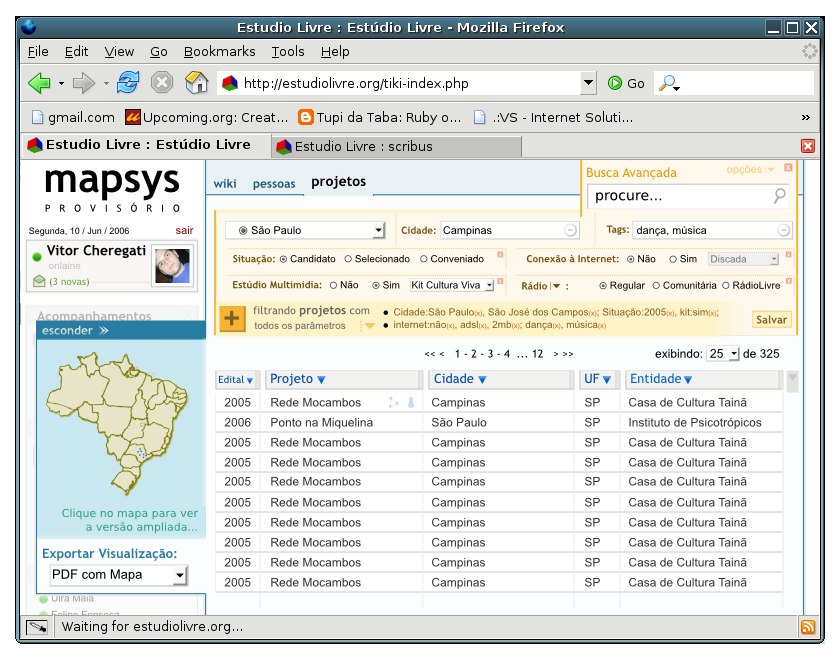Remove the Situação filter row
Screen dimensions: 840x660
500,254
